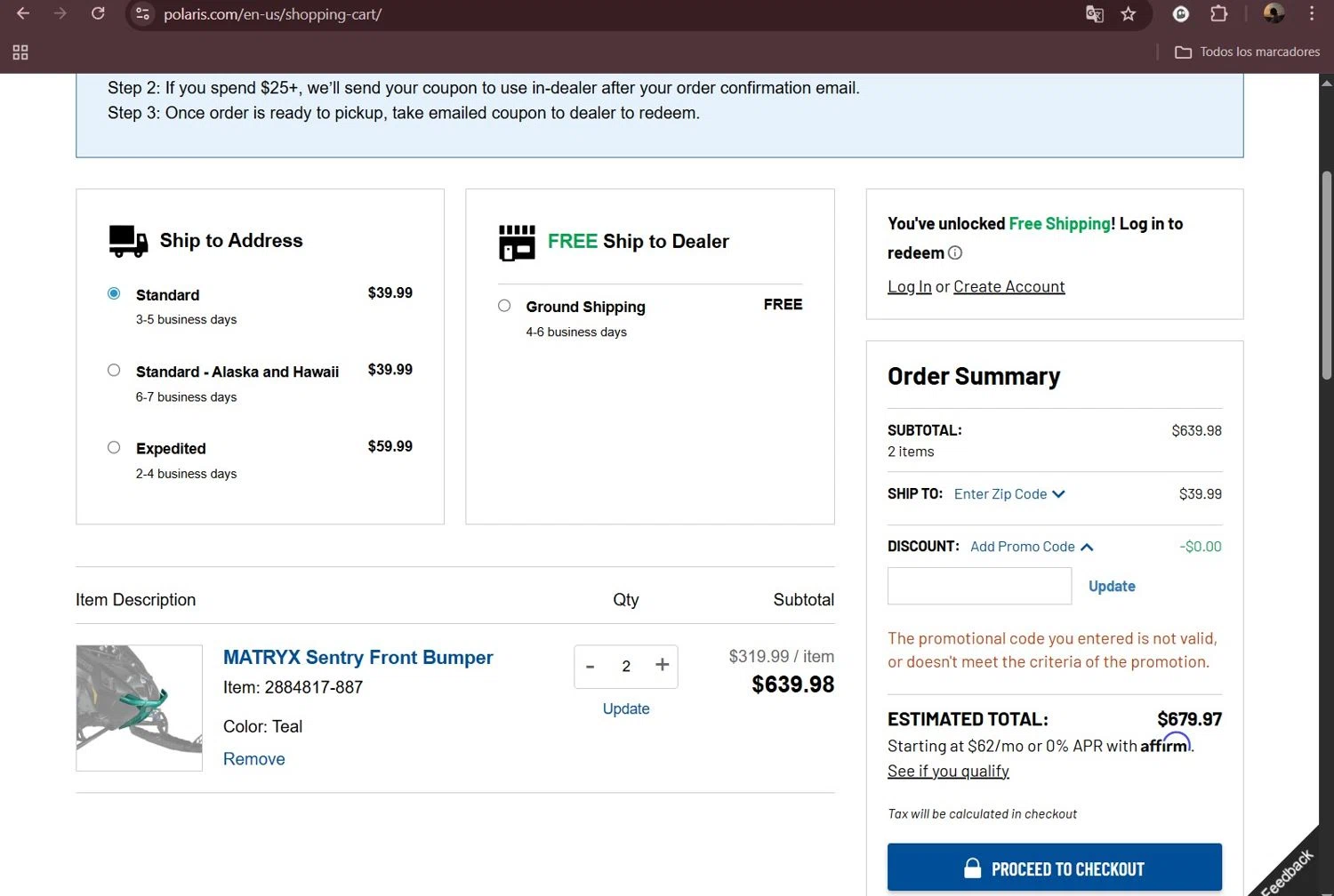The width and height of the screenshot is (1334, 896).
Task: Click the Ship To cost $39.99 in summary
Action: coord(1200,494)
